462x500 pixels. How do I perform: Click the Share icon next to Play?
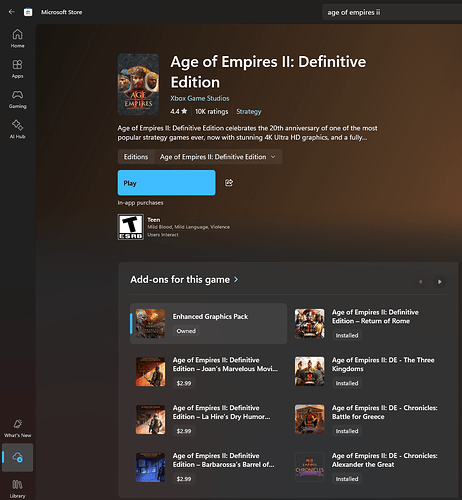229,183
